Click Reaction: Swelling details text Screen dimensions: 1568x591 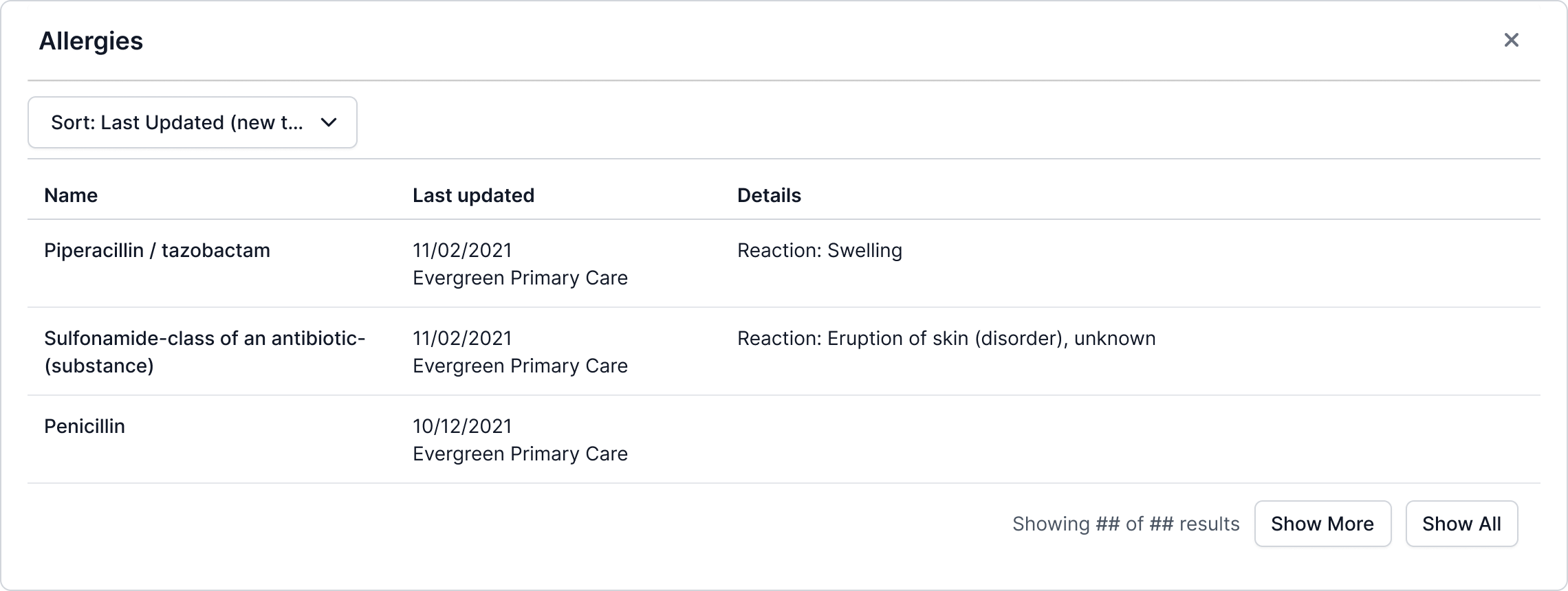tap(819, 251)
